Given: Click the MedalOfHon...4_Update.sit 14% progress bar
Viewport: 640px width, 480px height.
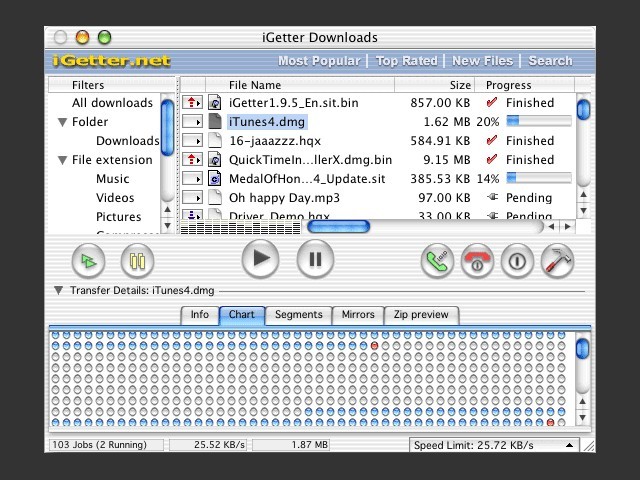Looking at the screenshot, I should coord(539,178).
